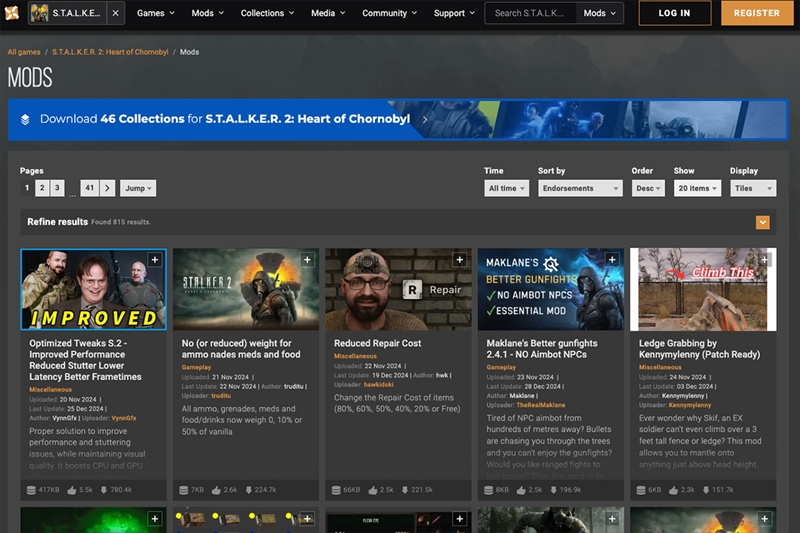This screenshot has height=533, width=800.
Task: Open the Order Desc dropdown
Action: pos(648,188)
